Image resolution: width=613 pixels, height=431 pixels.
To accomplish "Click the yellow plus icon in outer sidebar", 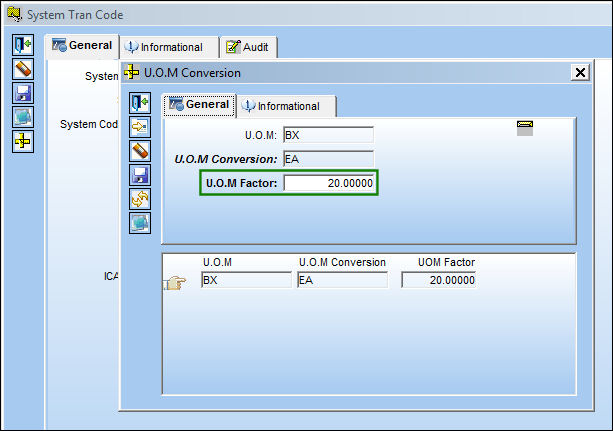I will pyautogui.click(x=23, y=141).
